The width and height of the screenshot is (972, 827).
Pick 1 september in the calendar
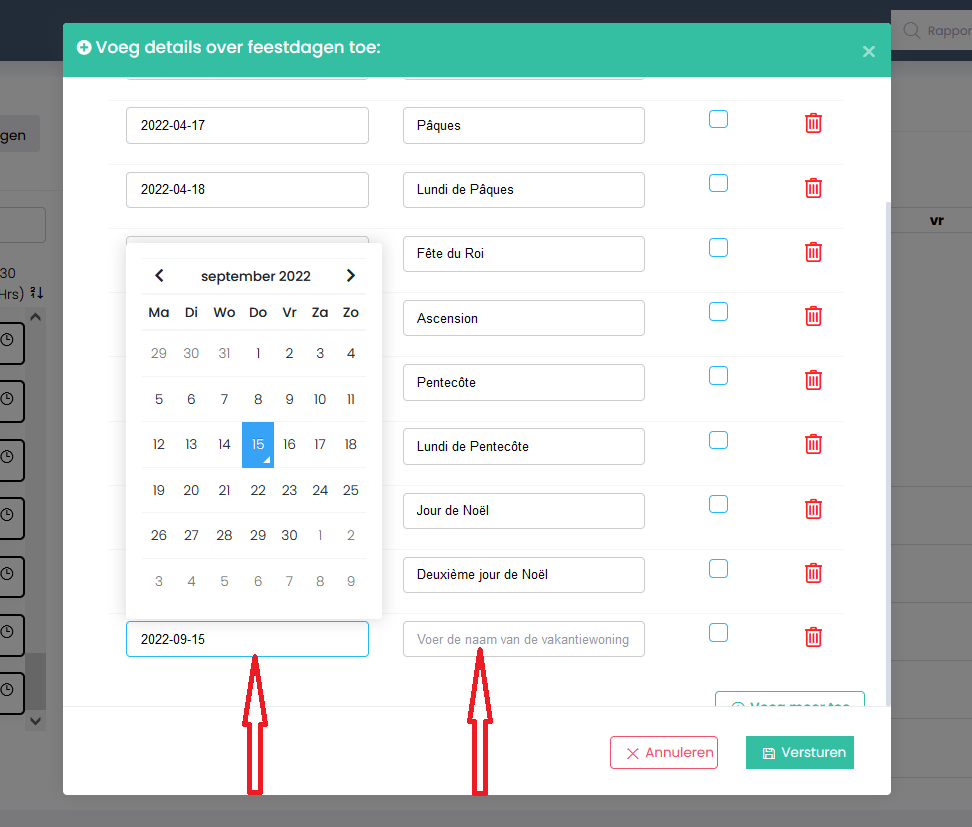tap(258, 353)
